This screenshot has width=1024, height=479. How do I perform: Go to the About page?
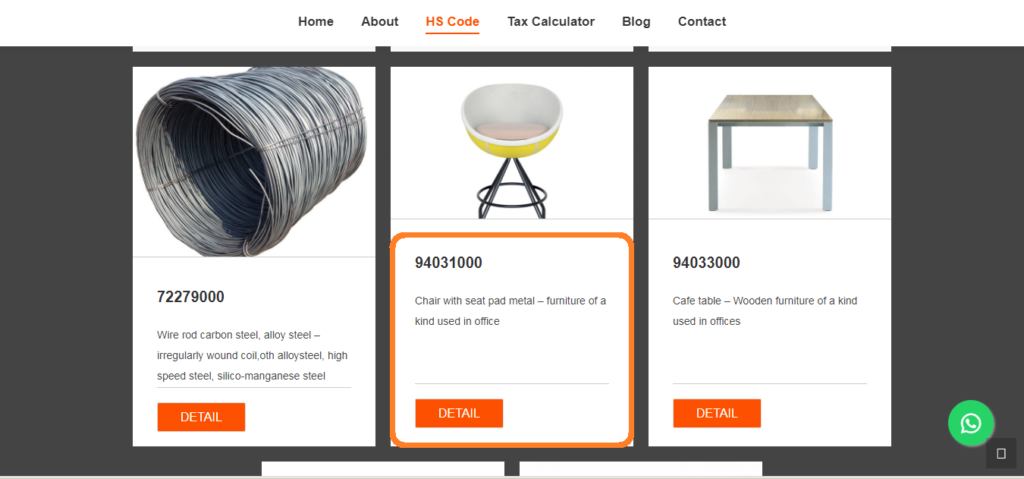[379, 22]
